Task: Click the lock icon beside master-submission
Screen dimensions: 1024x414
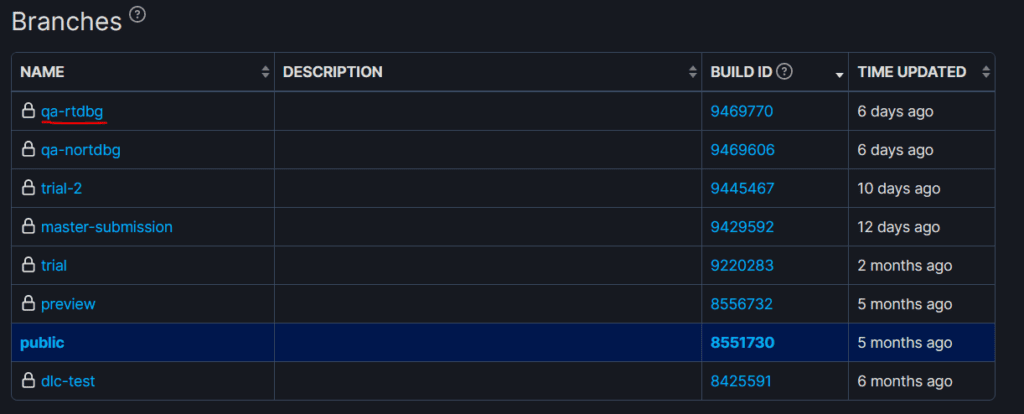Action: click(28, 226)
